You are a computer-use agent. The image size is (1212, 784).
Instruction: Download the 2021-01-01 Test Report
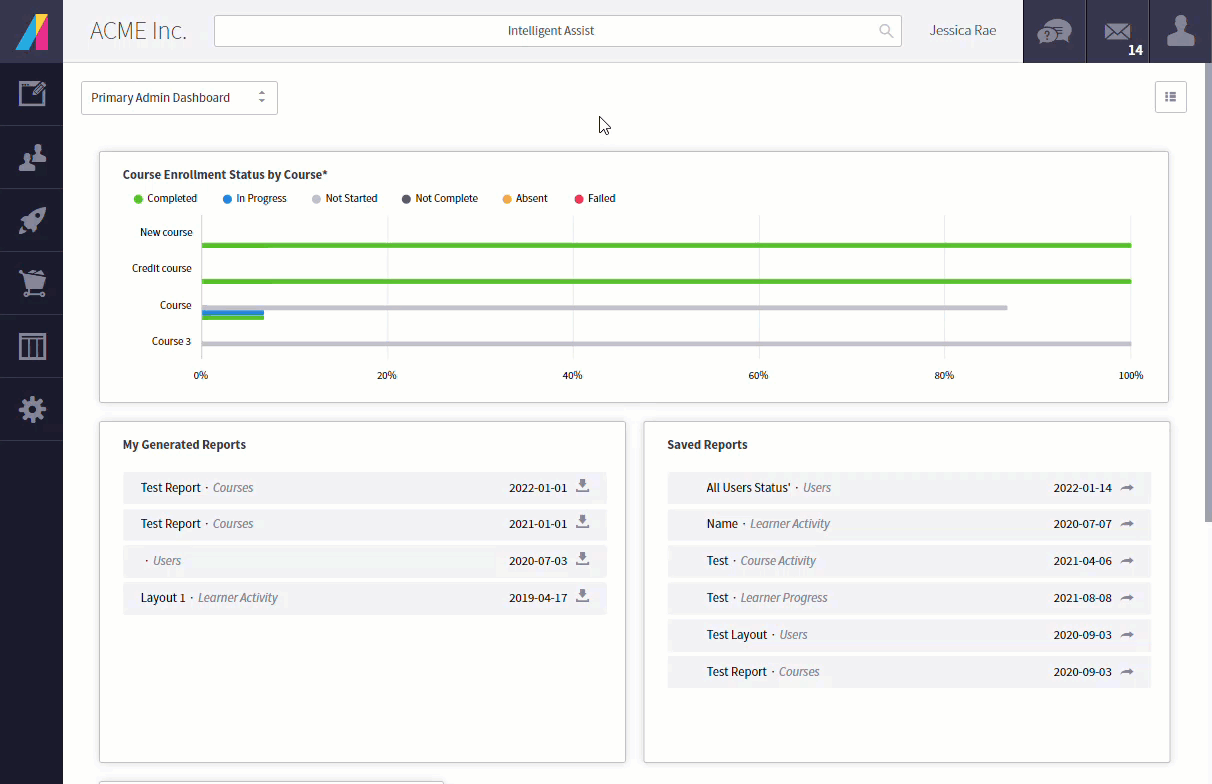[x=582, y=523]
